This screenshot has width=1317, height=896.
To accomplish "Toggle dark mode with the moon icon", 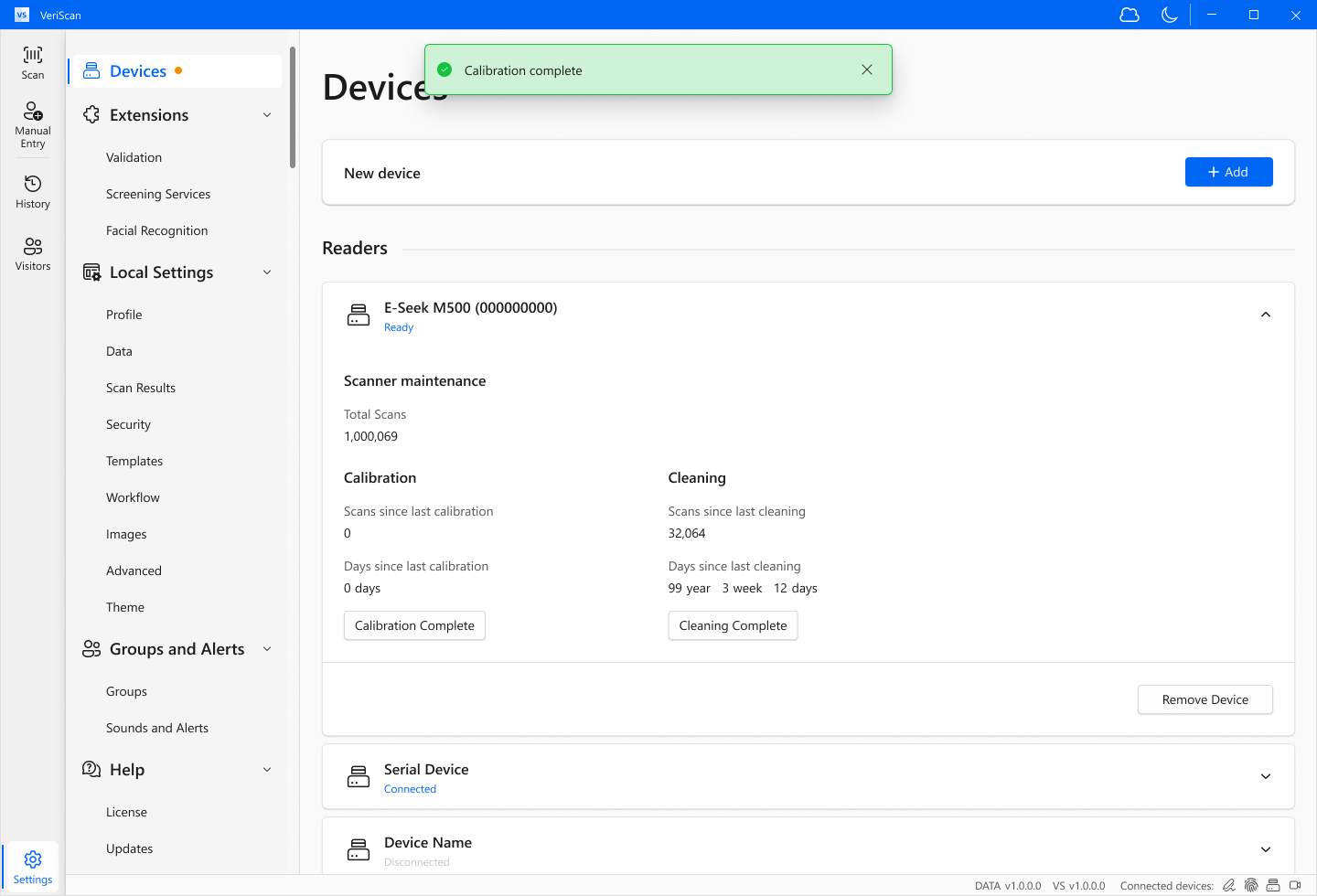I will click(1169, 15).
